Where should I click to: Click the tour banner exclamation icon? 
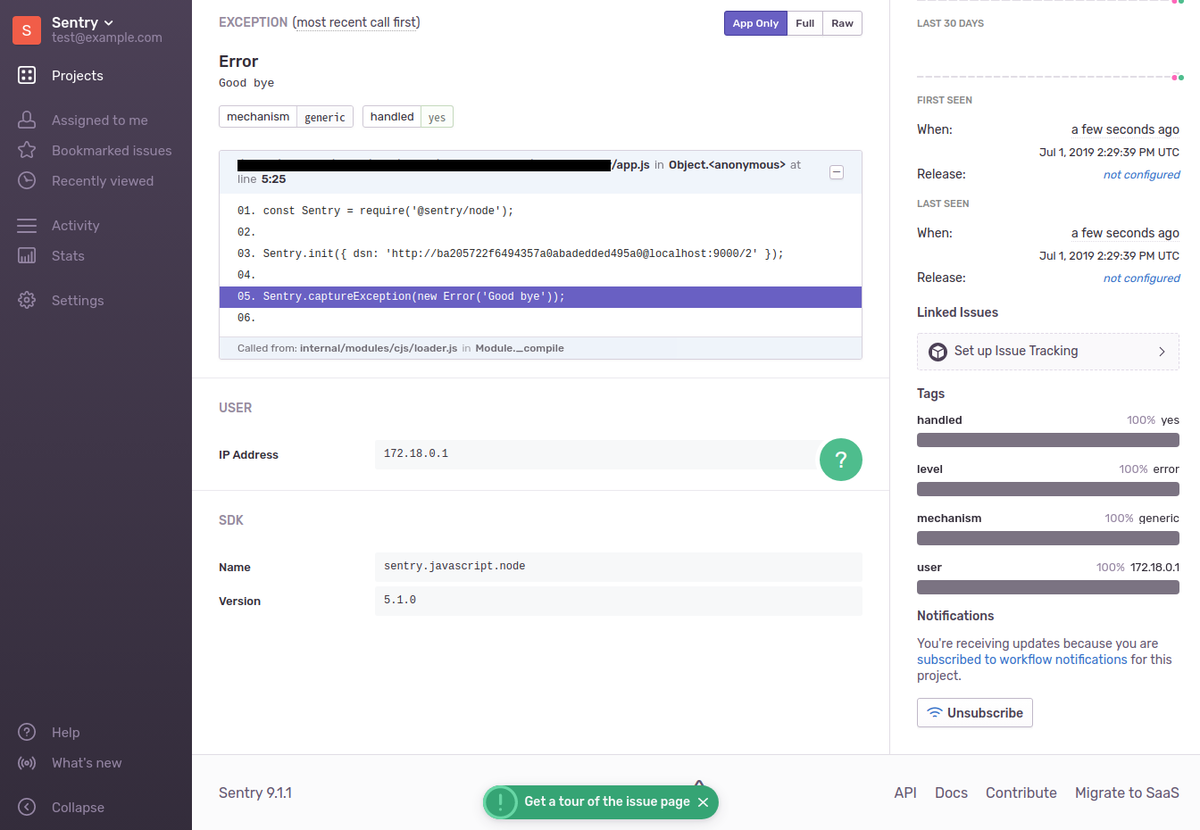[500, 802]
